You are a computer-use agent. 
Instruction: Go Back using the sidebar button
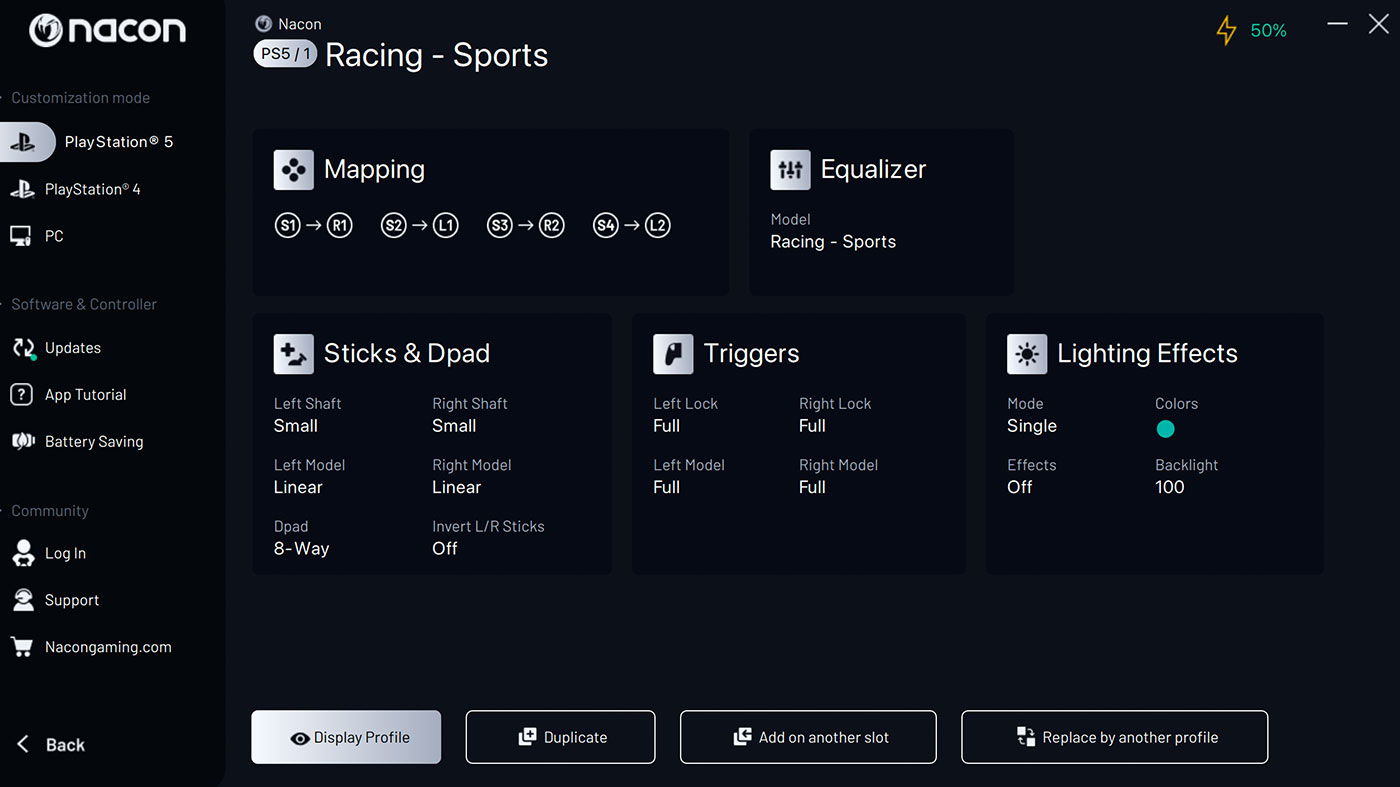pyautogui.click(x=52, y=745)
